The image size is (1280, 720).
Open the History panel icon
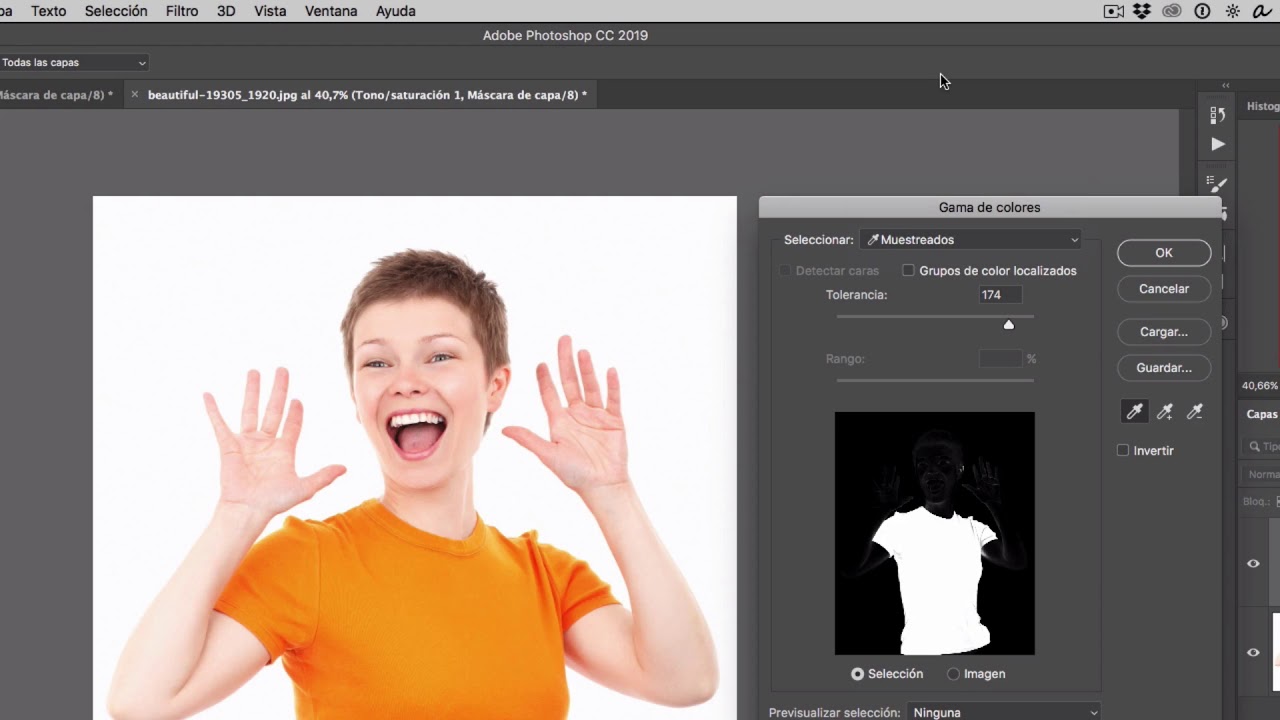tap(1217, 115)
